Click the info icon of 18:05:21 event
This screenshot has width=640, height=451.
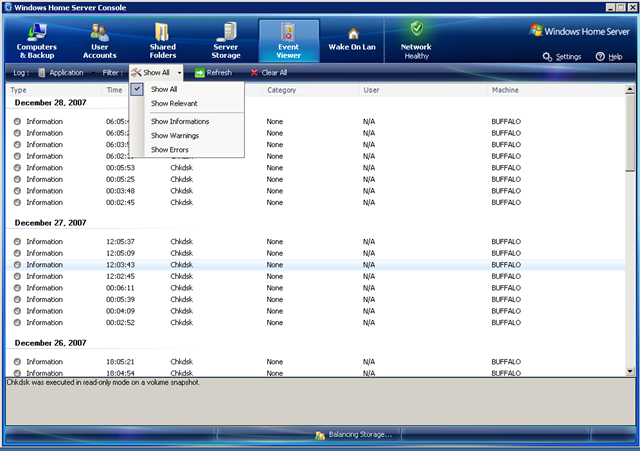[x=17, y=362]
